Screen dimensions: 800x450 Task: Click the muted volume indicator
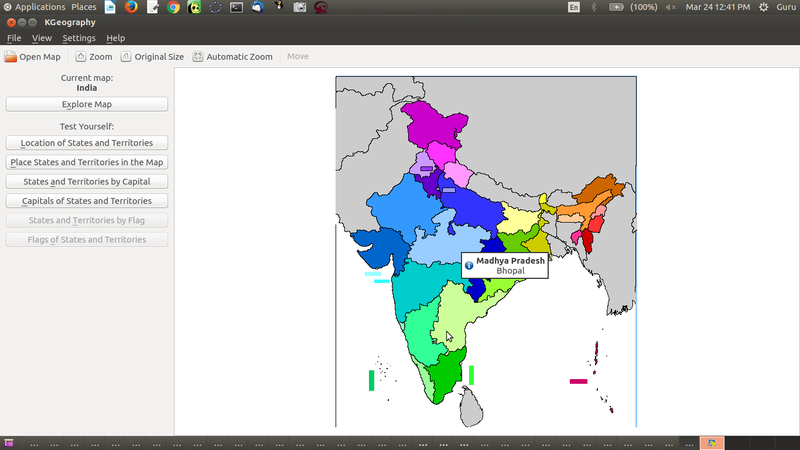[670, 7]
